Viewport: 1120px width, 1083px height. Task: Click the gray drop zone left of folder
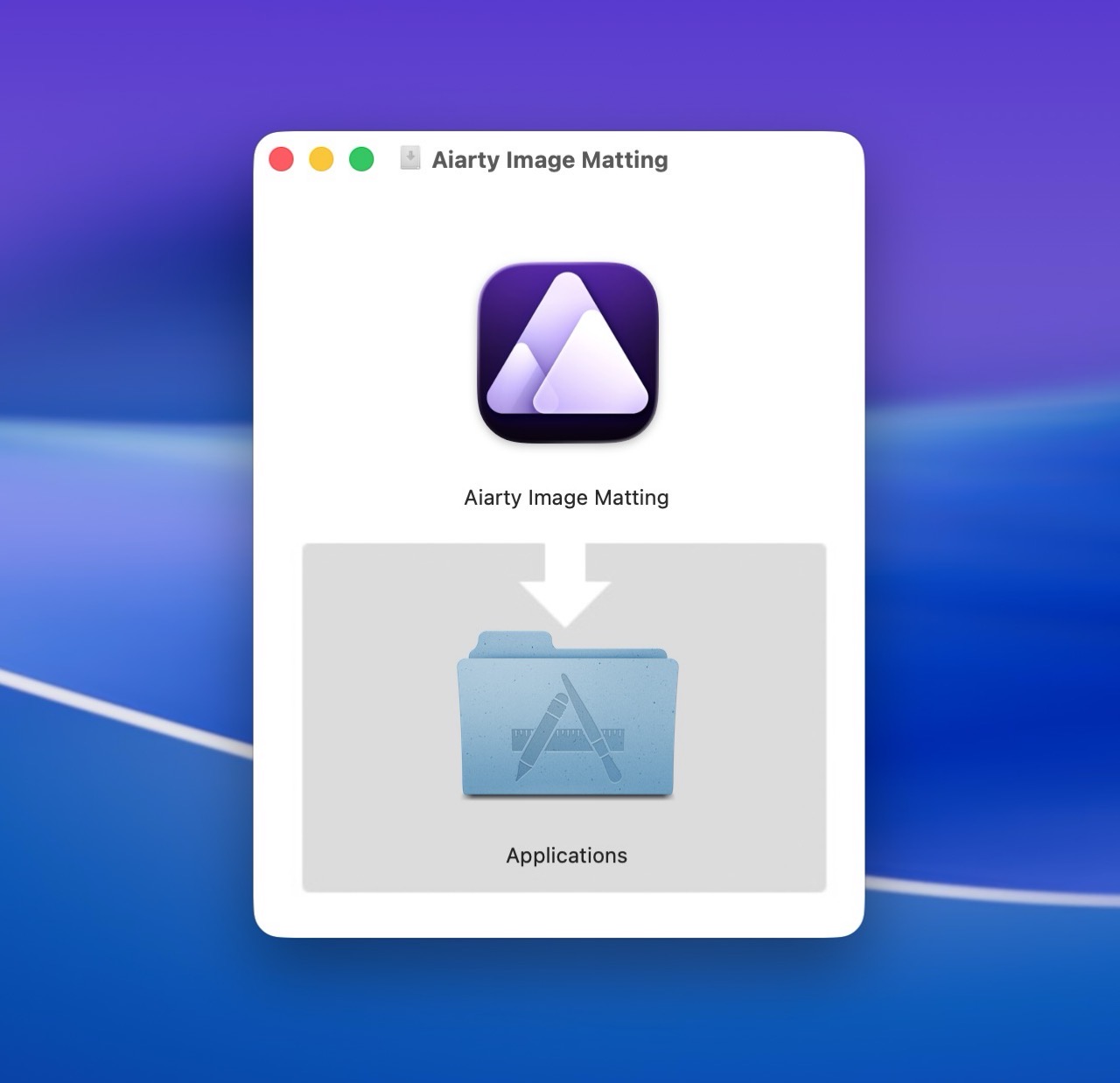coord(378,717)
